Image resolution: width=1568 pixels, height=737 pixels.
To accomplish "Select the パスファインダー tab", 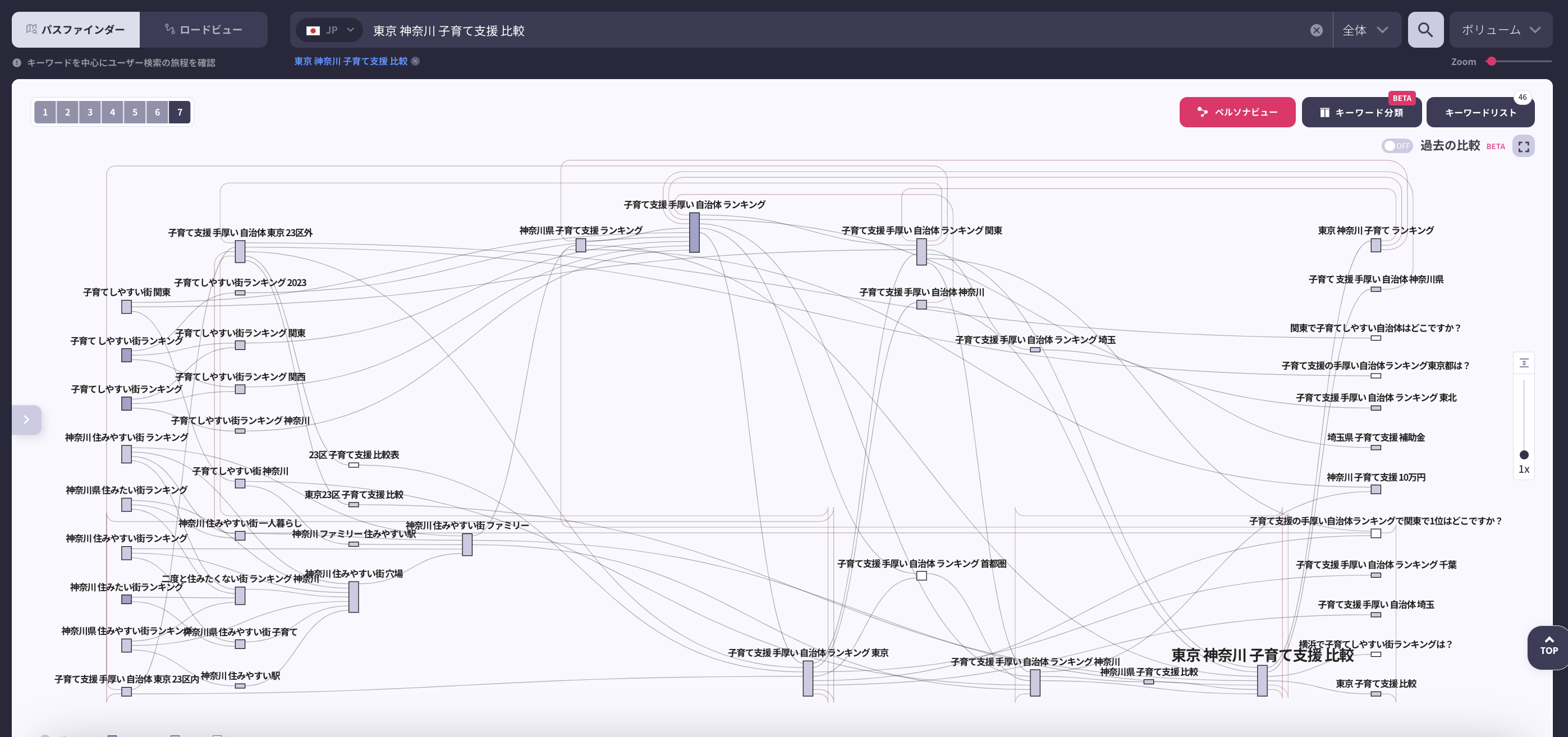I will coord(76,30).
